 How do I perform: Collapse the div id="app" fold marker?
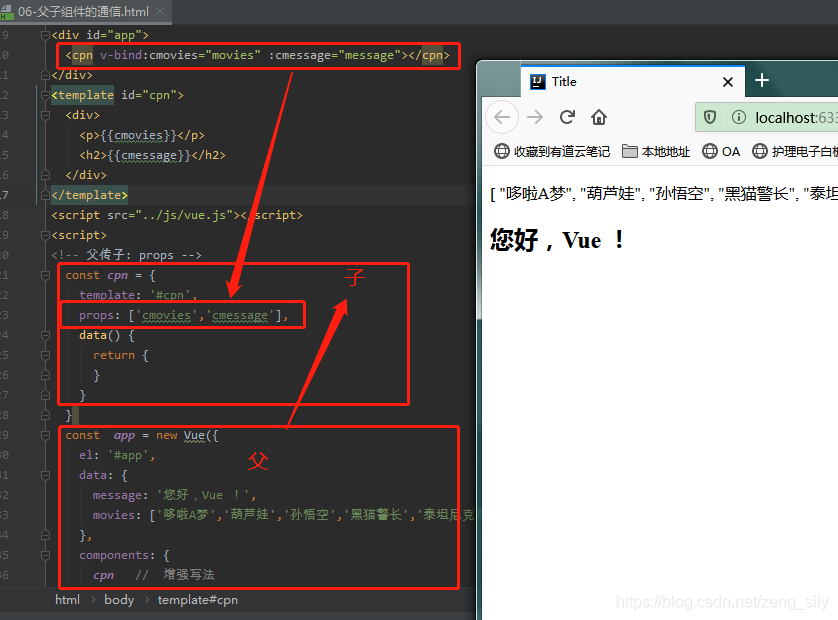[45, 35]
